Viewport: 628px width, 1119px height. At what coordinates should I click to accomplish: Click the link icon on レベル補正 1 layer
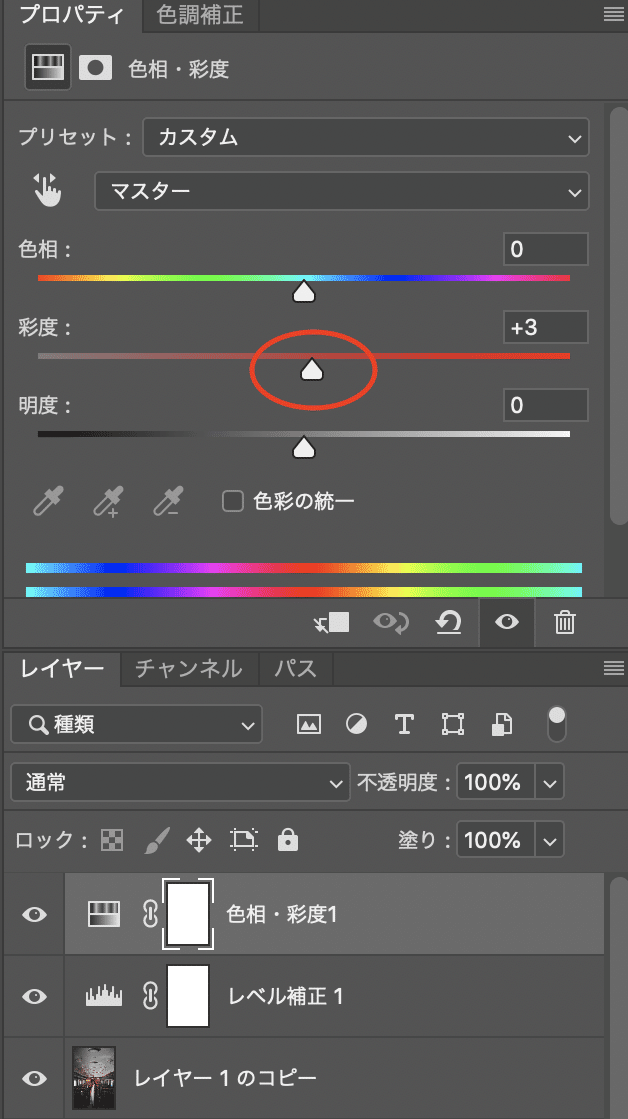pos(150,996)
